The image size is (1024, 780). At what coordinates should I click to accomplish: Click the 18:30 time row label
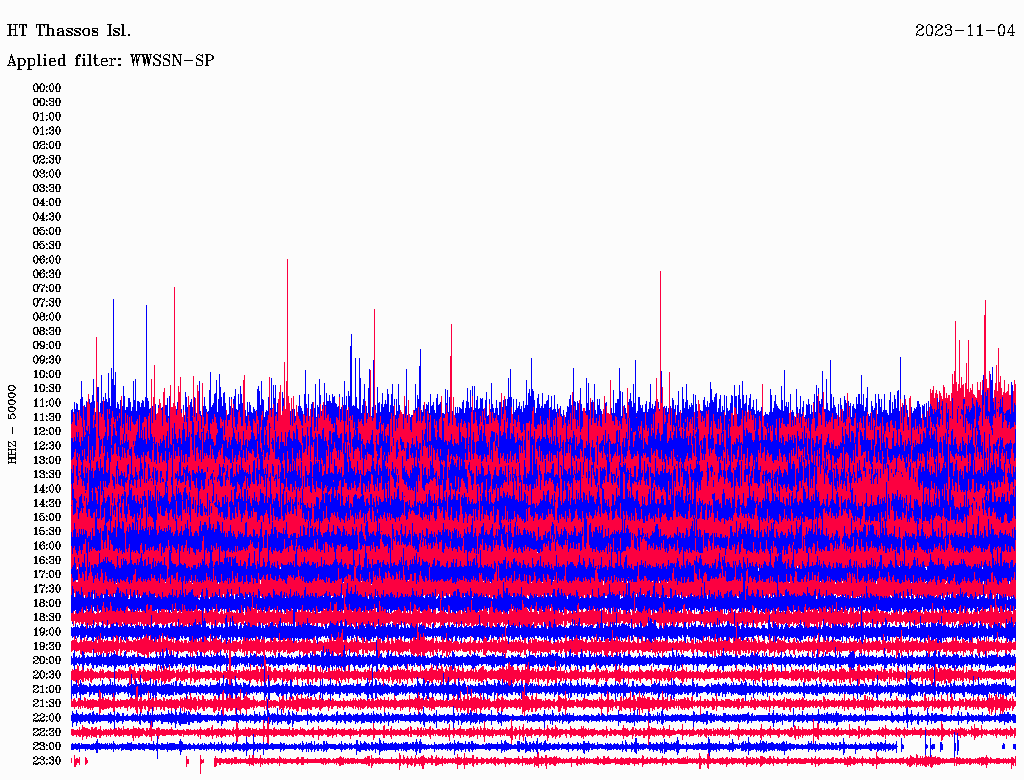[47, 618]
